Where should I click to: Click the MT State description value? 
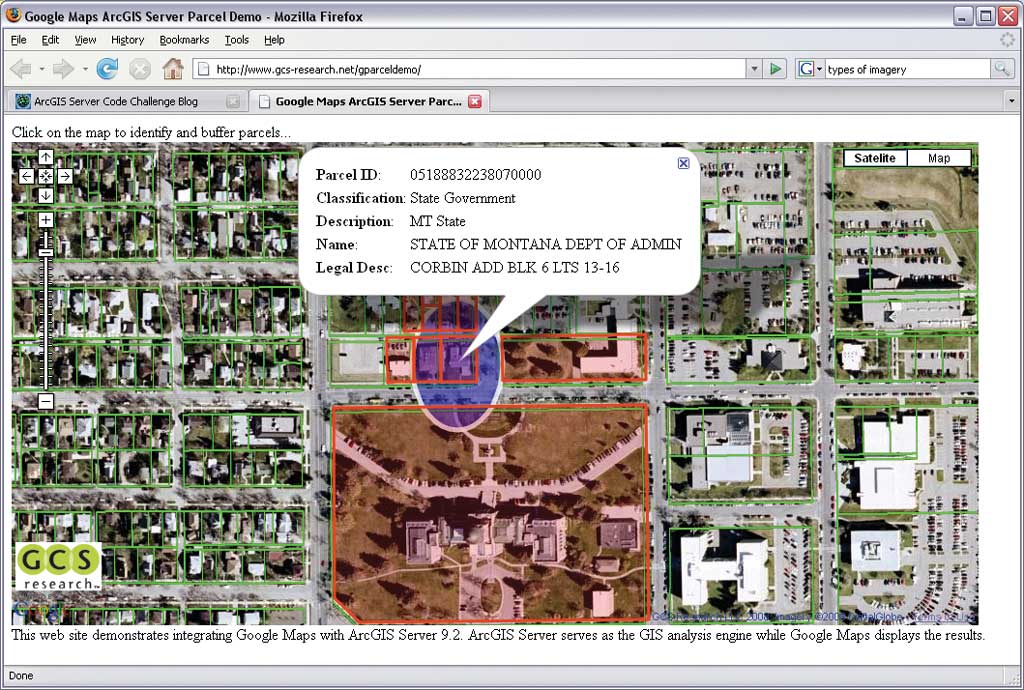coord(438,221)
